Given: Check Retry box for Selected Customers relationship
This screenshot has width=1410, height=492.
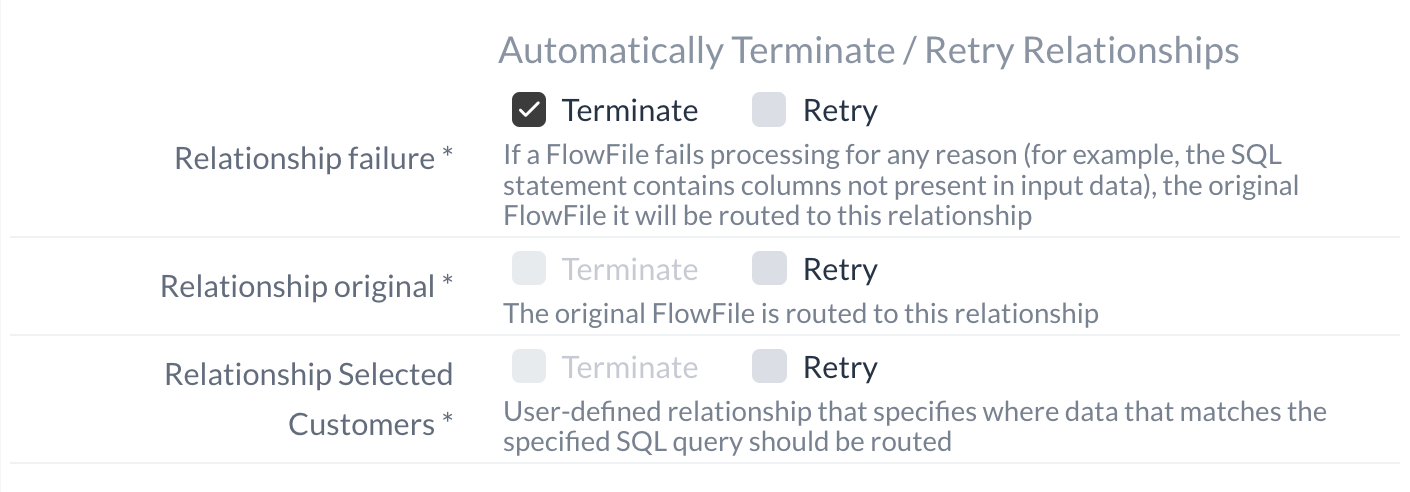Looking at the screenshot, I should point(769,367).
